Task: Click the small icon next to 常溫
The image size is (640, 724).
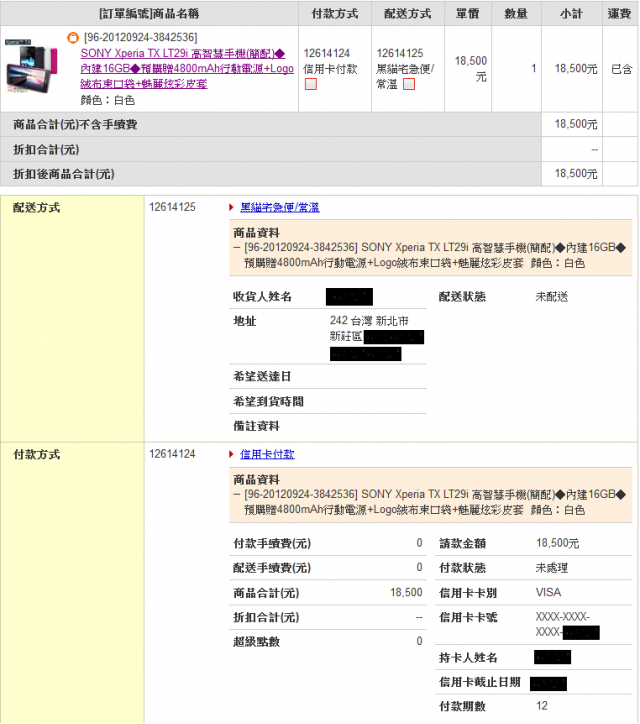Action: click(x=409, y=84)
